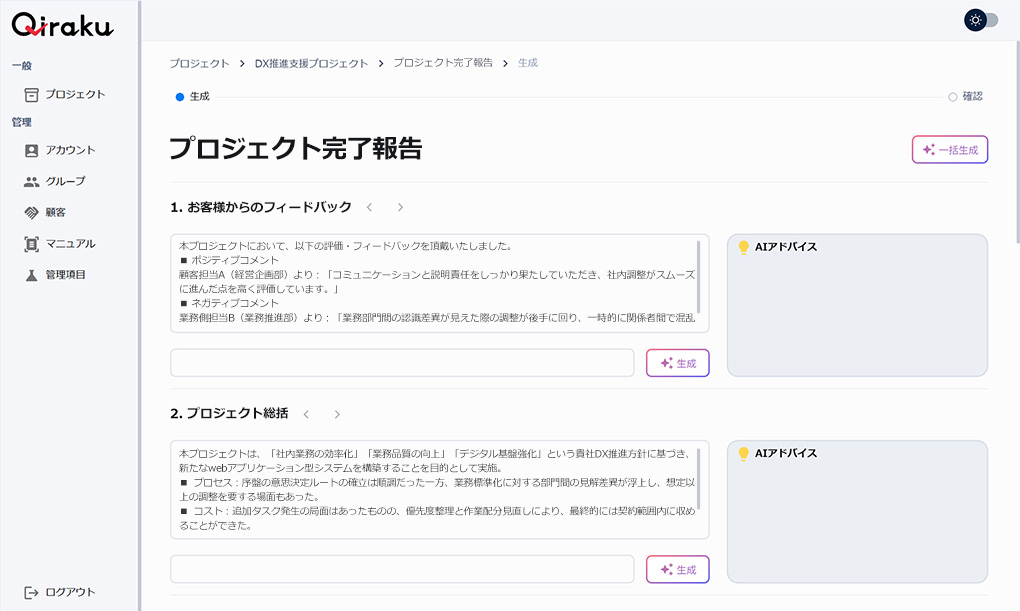This screenshot has height=611, width=1020.
Task: Open DX推進支援プロジェクト breadcrumb link
Action: click(311, 63)
